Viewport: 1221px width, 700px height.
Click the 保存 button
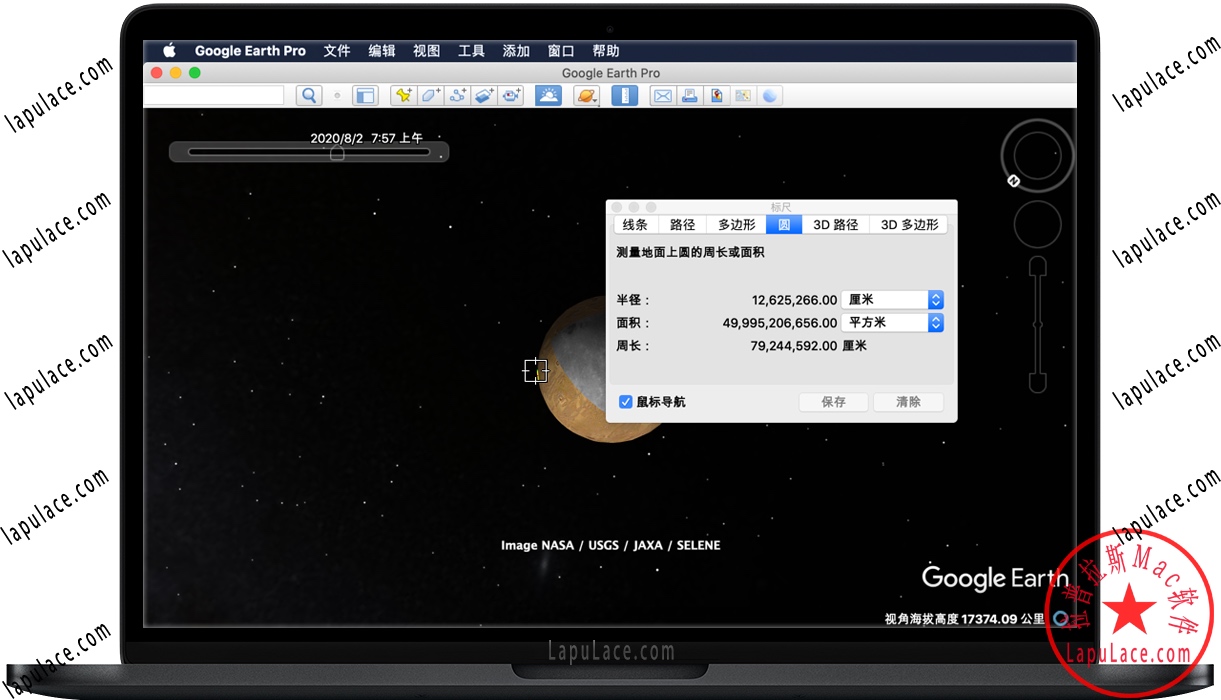click(x=833, y=402)
